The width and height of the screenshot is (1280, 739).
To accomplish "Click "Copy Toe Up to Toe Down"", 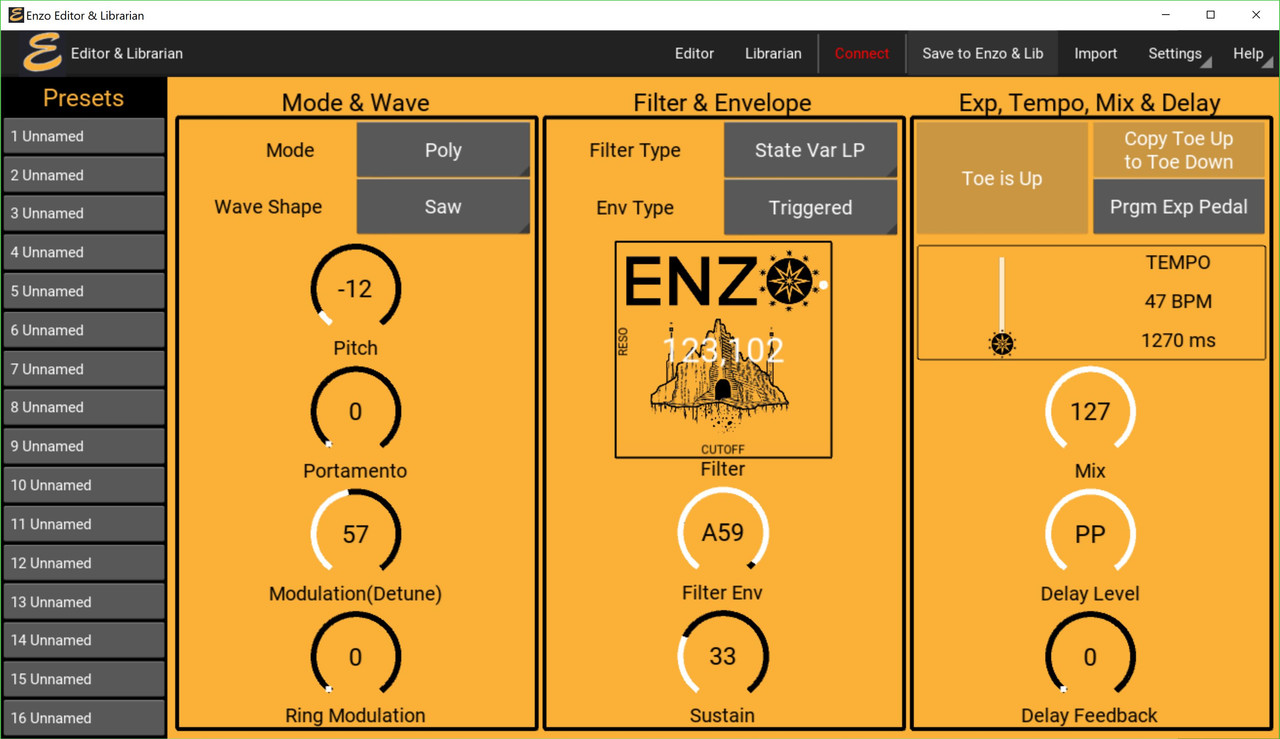I will 1178,150.
